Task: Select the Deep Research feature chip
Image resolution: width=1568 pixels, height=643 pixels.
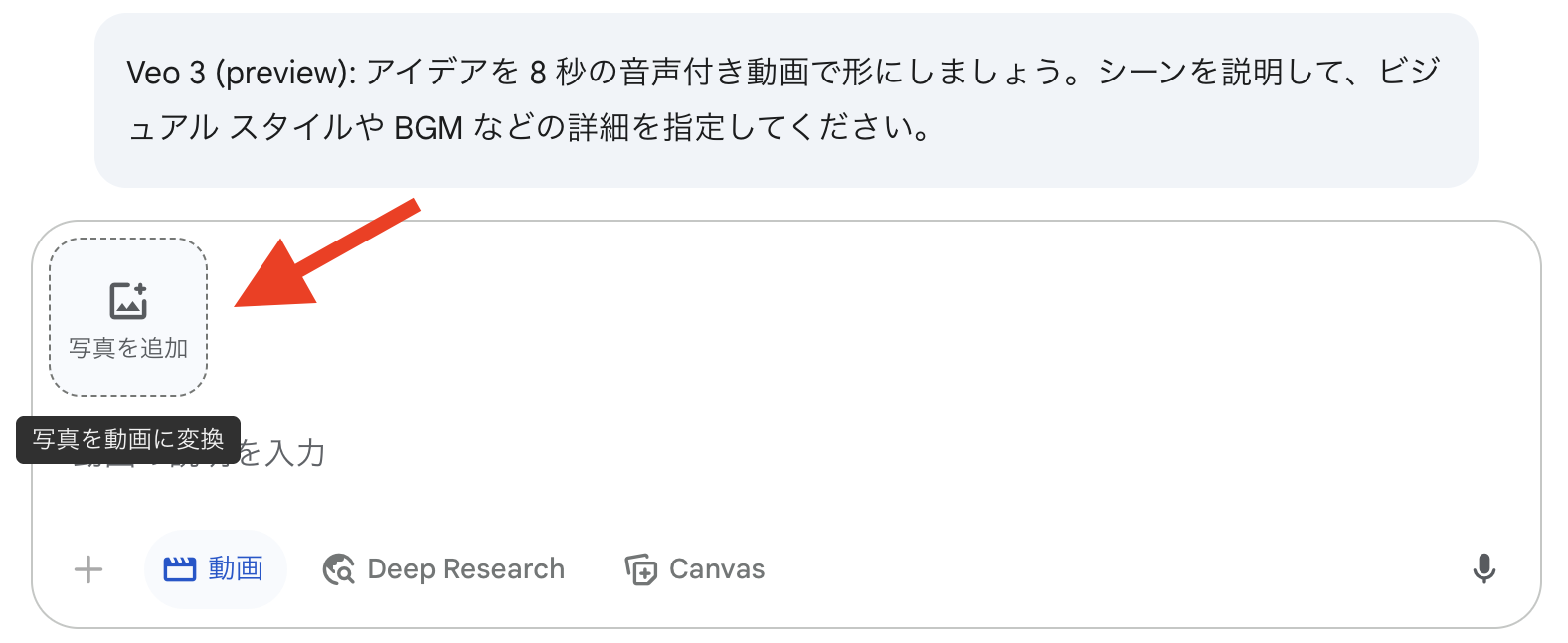Action: pos(443,568)
